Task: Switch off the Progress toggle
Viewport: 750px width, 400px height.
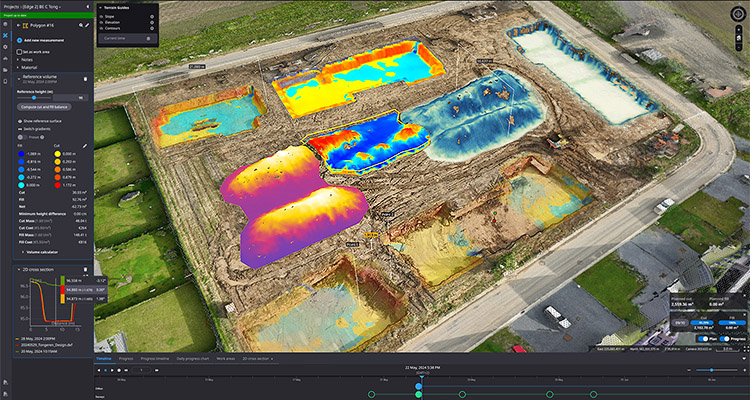Action: pyautogui.click(x=725, y=339)
